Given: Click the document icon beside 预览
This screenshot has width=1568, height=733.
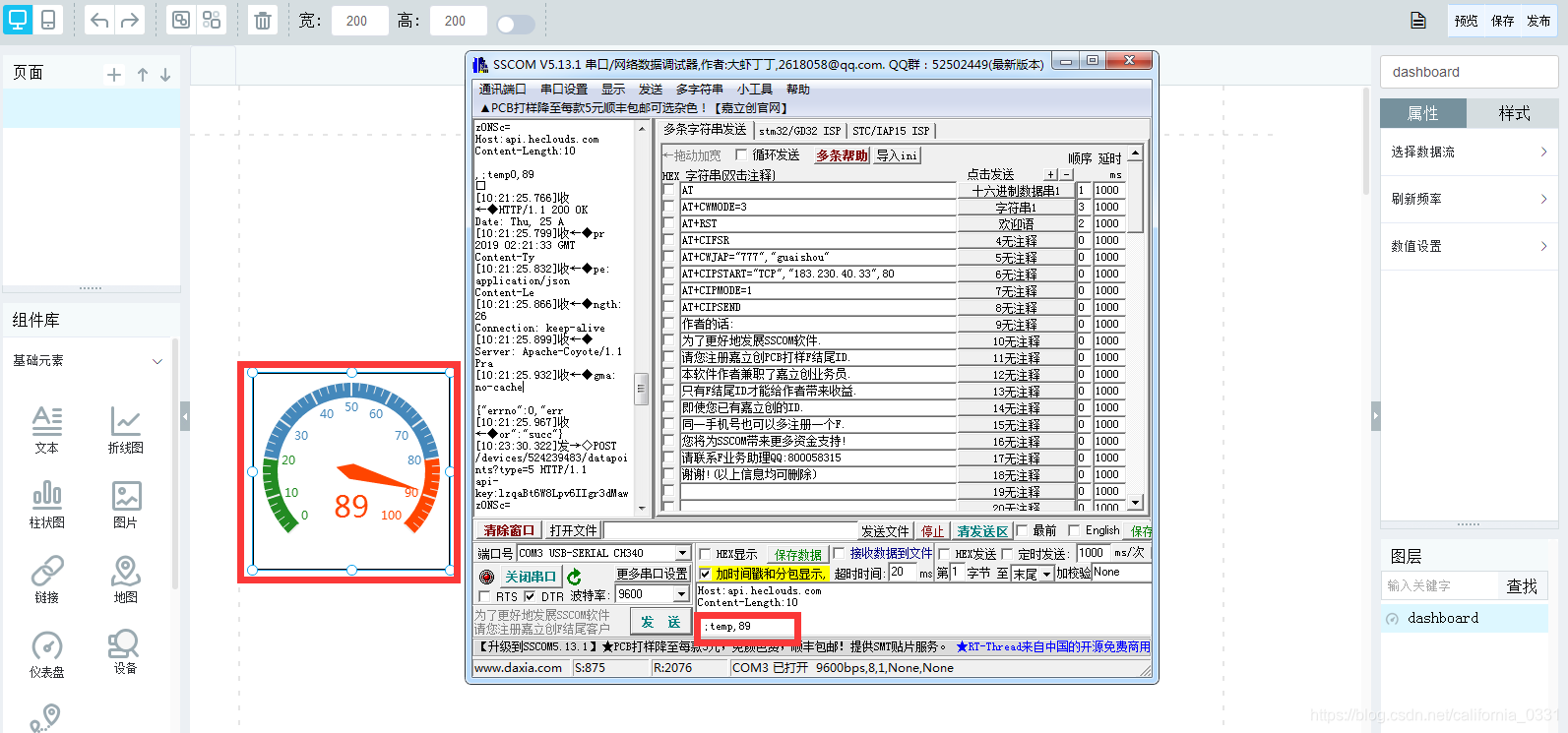Looking at the screenshot, I should coord(1418,21).
